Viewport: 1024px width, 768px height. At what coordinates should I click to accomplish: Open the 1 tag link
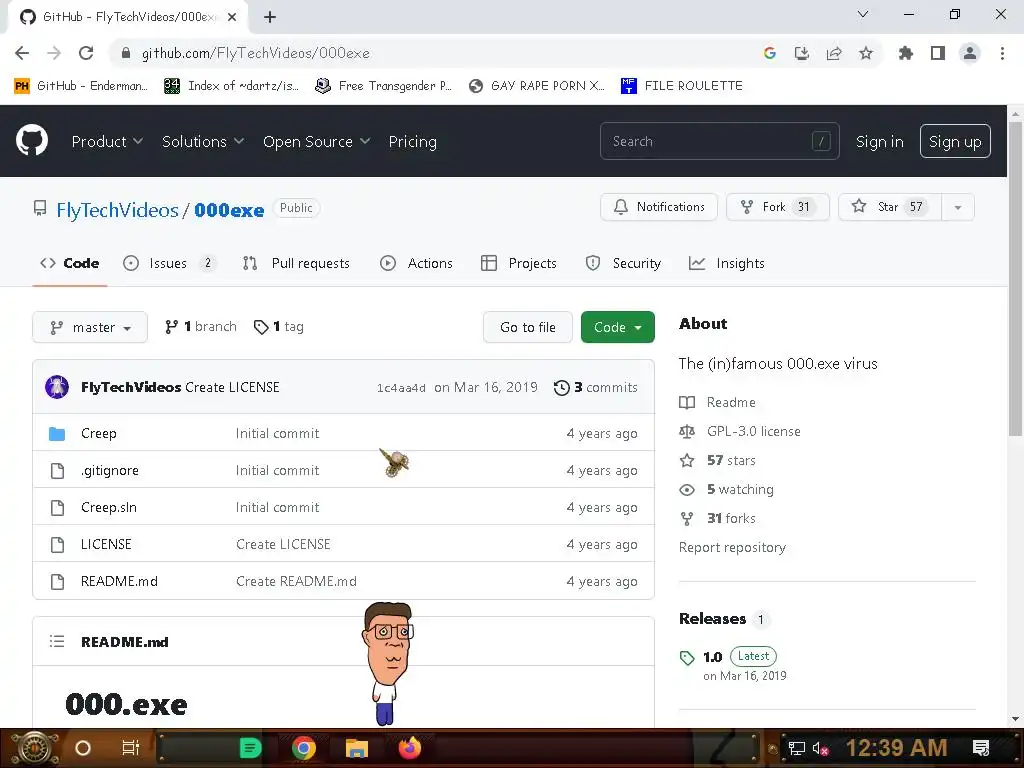(x=279, y=327)
